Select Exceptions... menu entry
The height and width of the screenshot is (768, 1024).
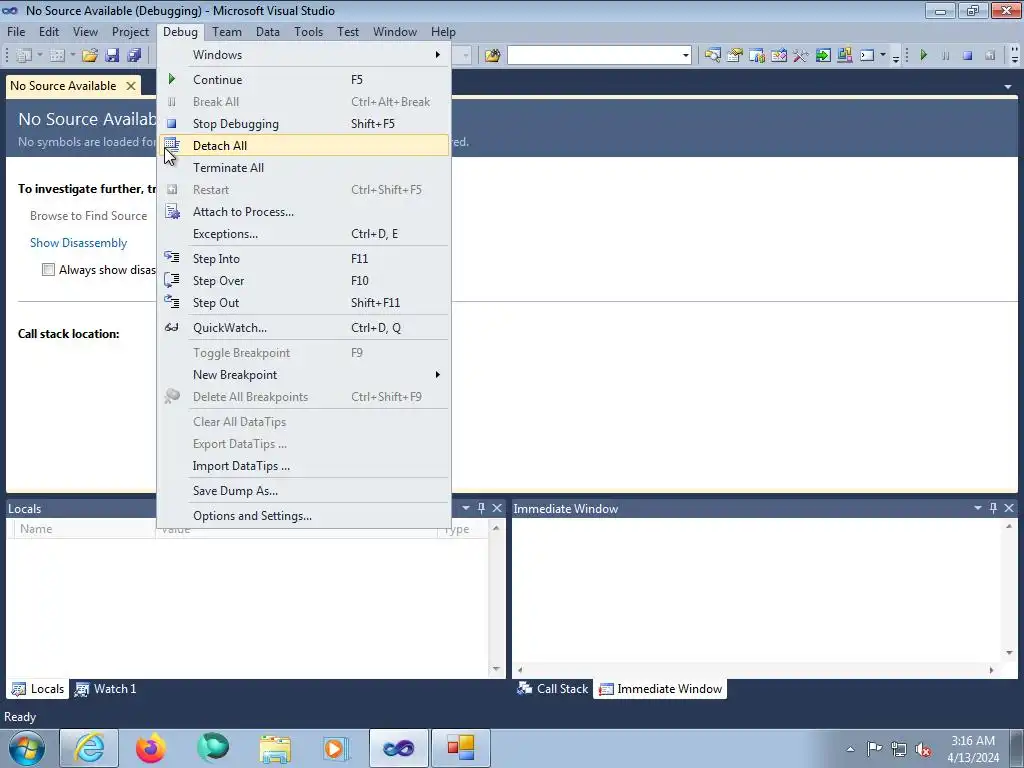(x=304, y=234)
